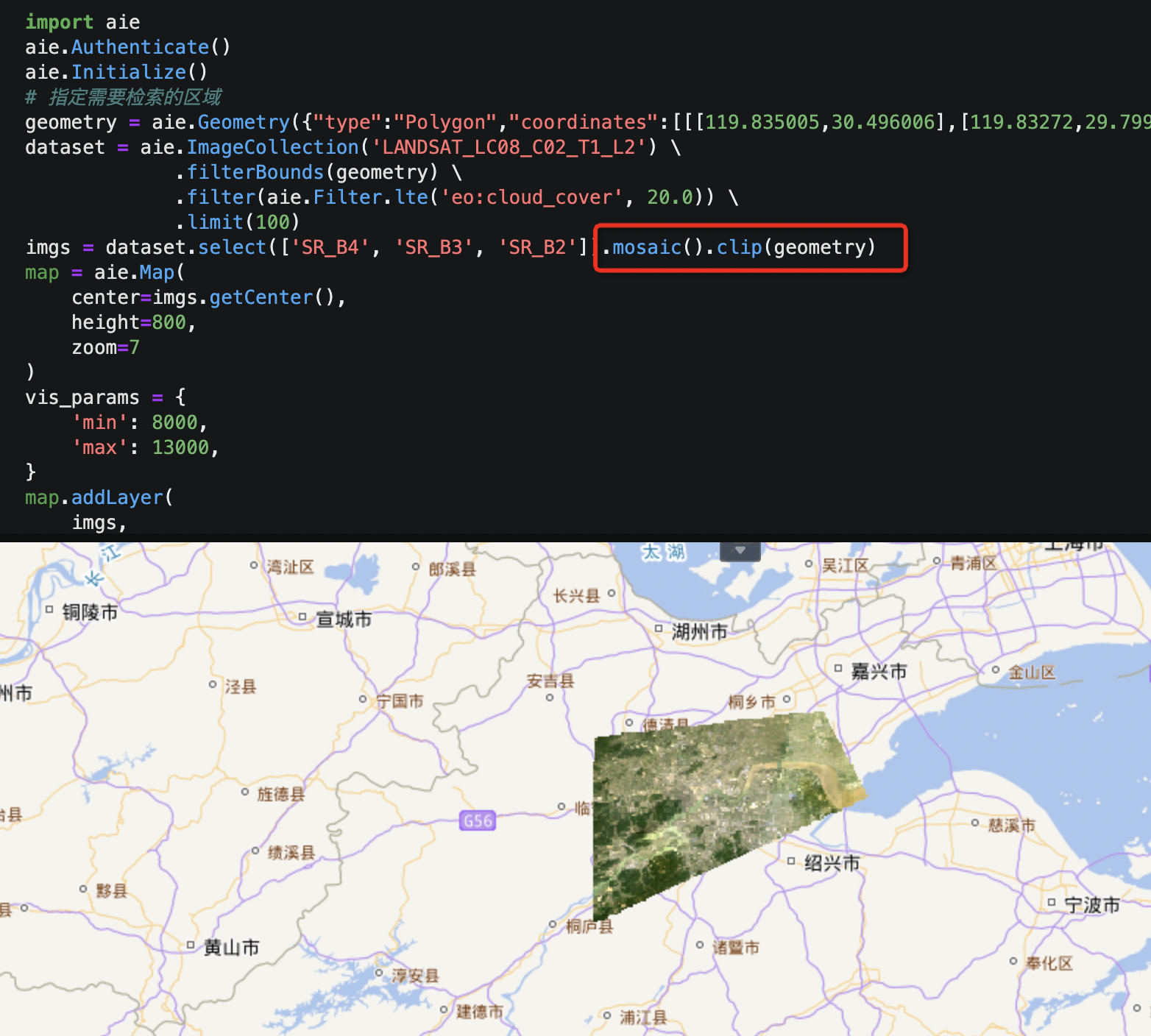This screenshot has width=1151, height=1036.
Task: Click 'vis_params' variable name
Action: (x=82, y=397)
